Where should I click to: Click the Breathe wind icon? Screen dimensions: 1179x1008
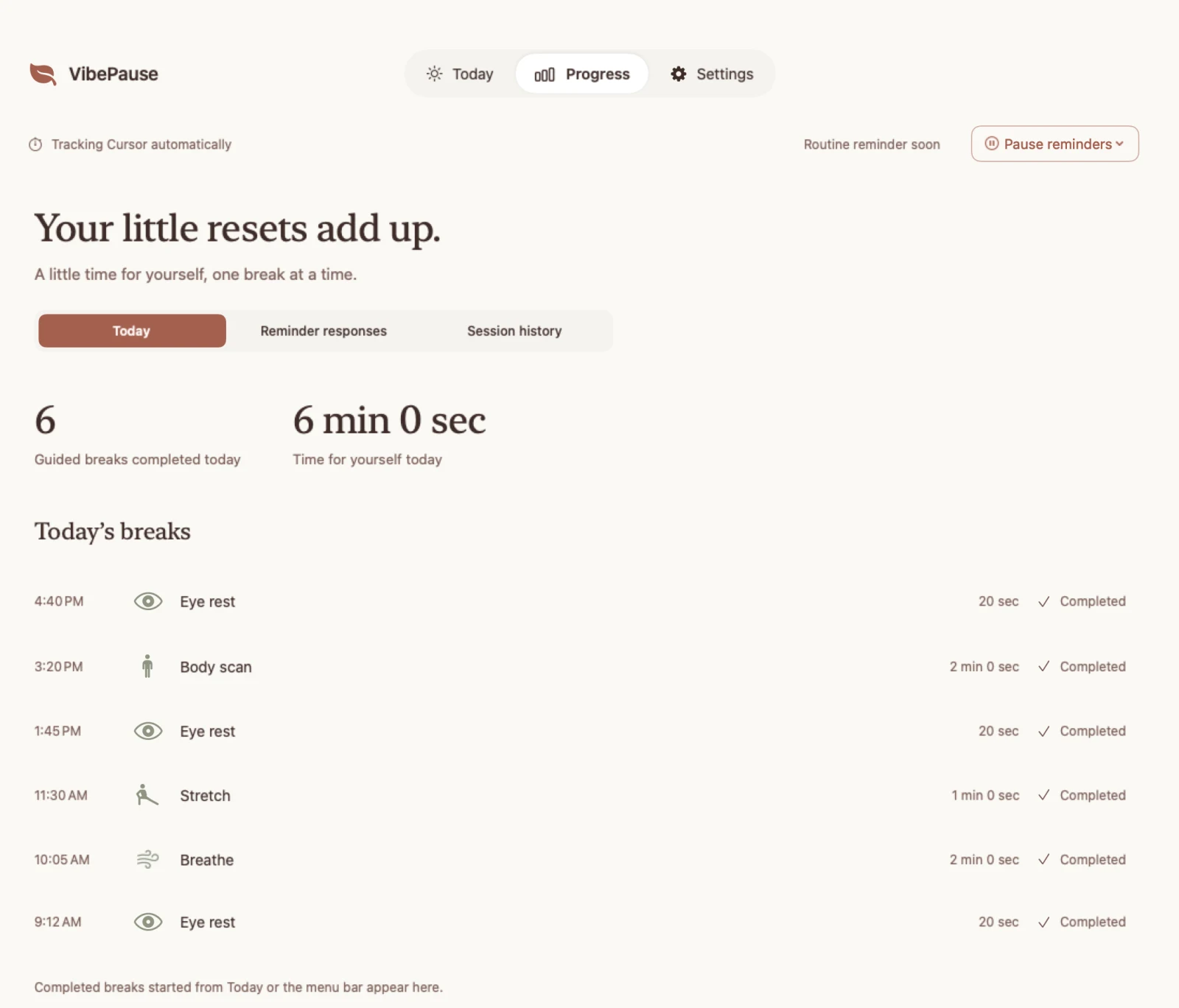click(148, 859)
